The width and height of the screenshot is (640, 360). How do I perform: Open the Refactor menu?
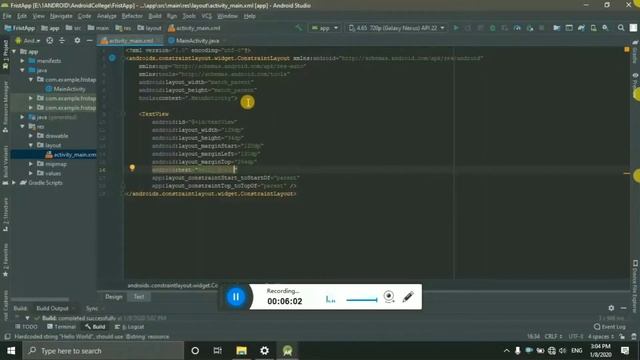tap(132, 16)
